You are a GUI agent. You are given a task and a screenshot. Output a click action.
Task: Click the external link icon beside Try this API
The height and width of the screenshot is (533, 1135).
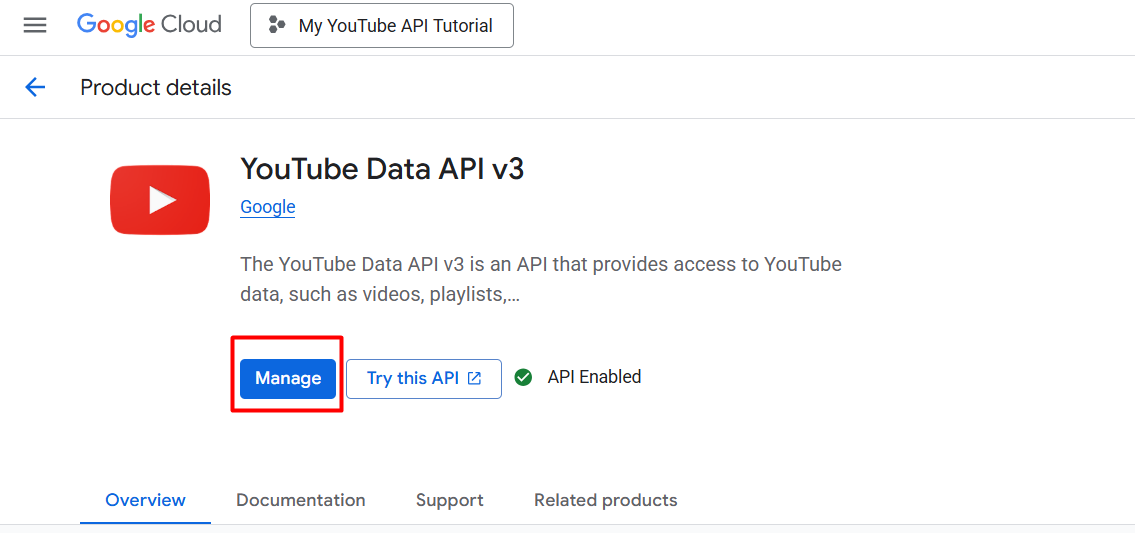[474, 378]
